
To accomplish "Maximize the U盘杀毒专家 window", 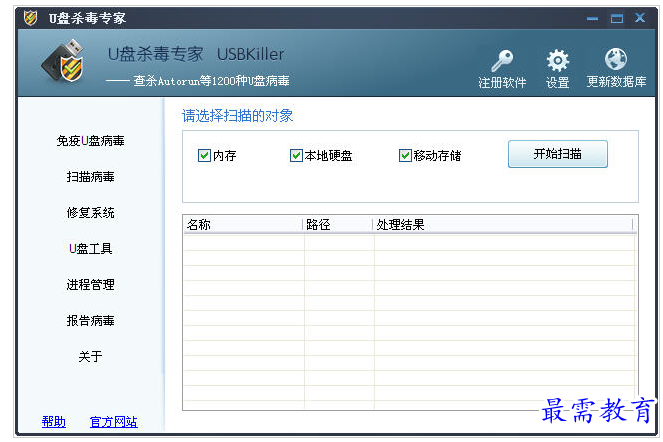I will pyautogui.click(x=616, y=19).
